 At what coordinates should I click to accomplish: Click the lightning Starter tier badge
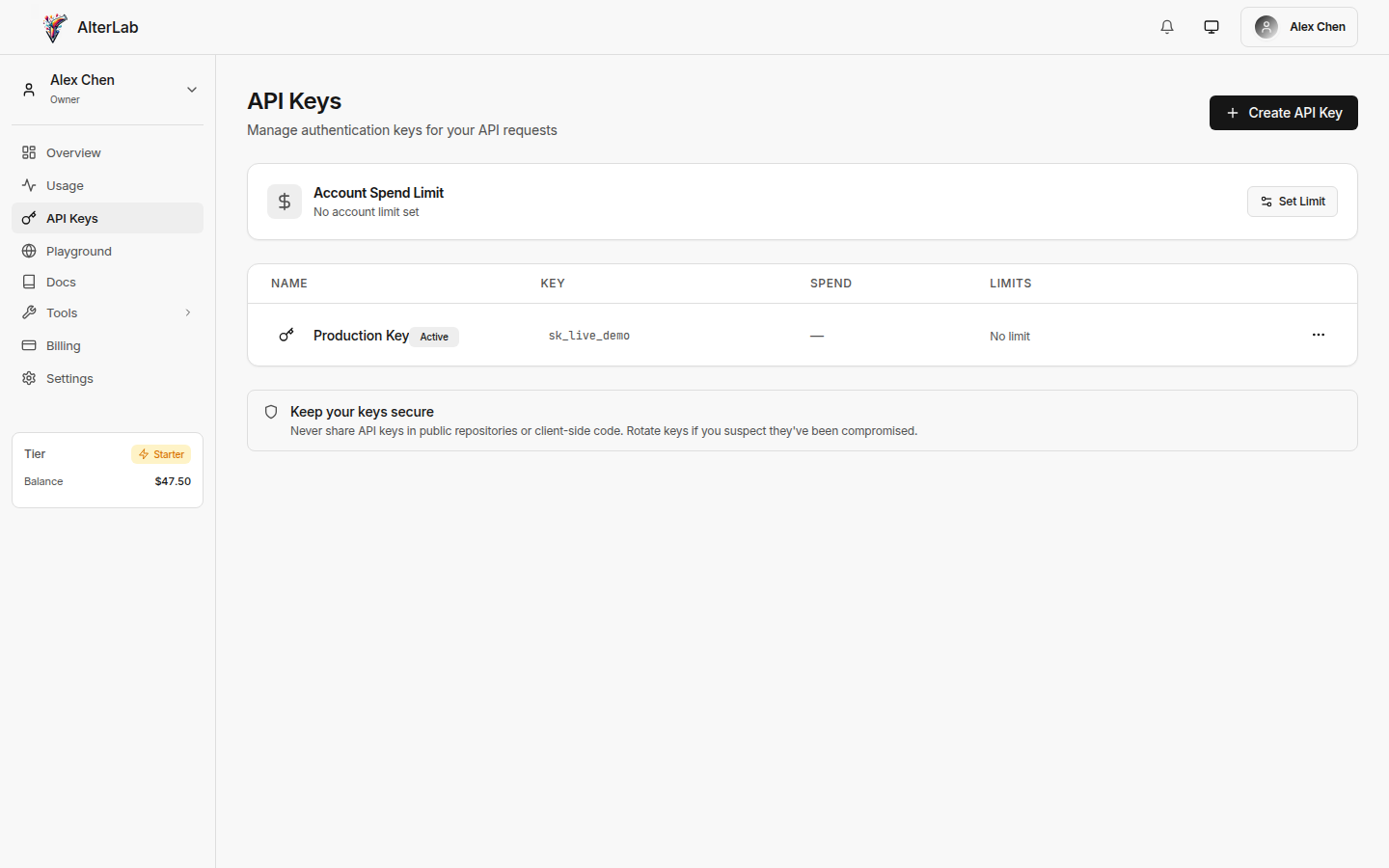pos(161,454)
